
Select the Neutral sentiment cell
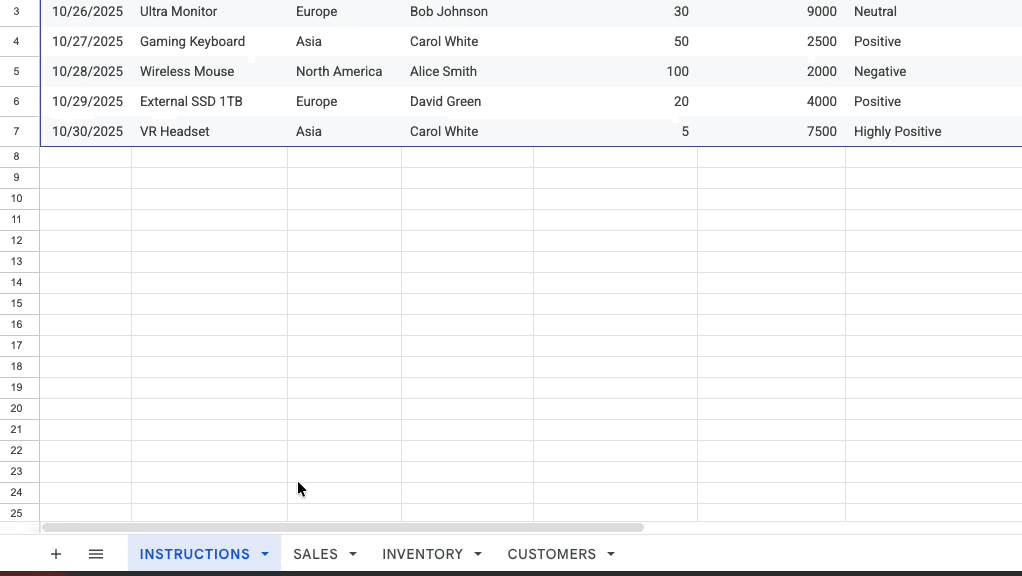coord(933,12)
